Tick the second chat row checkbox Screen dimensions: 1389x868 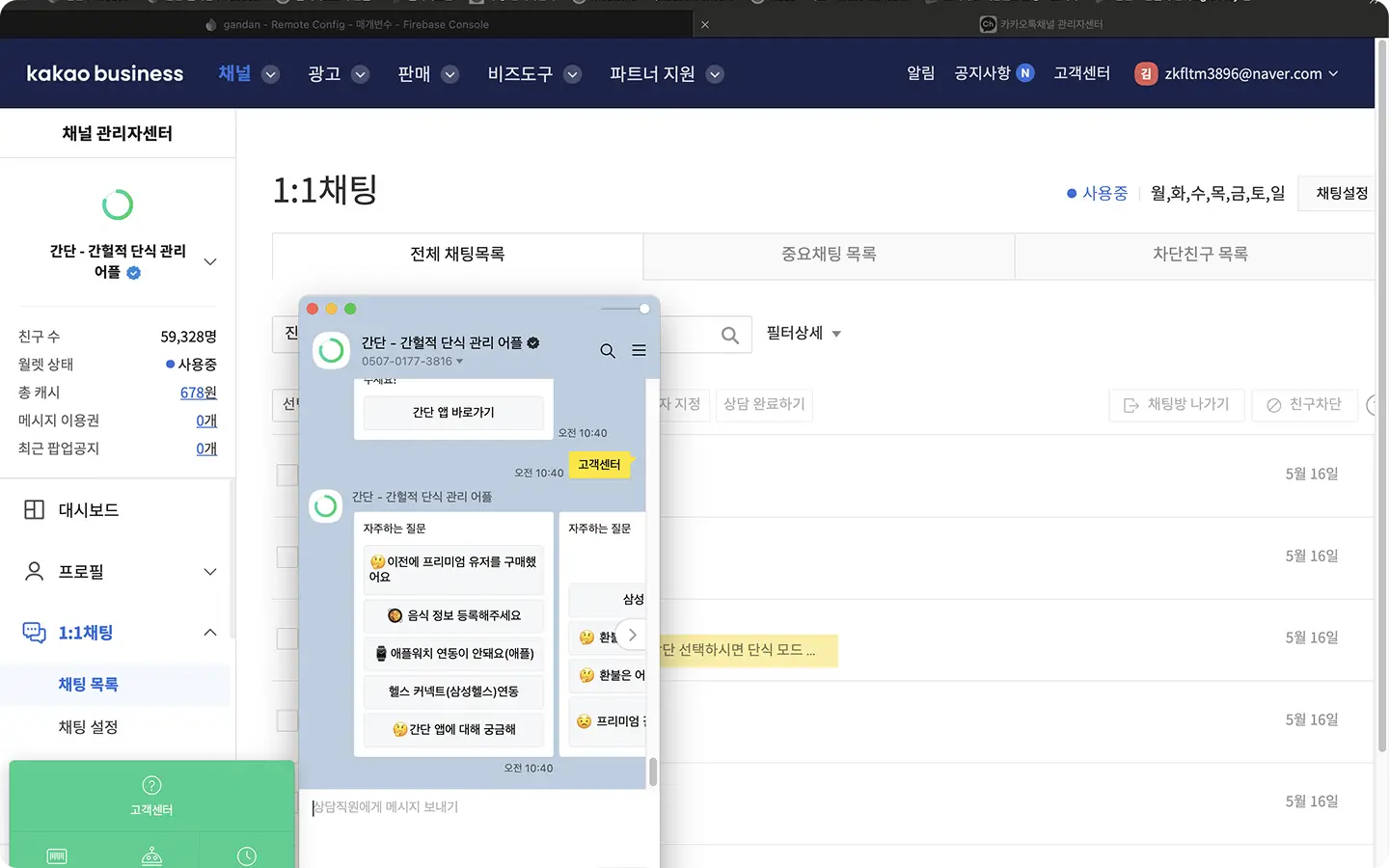287,556
